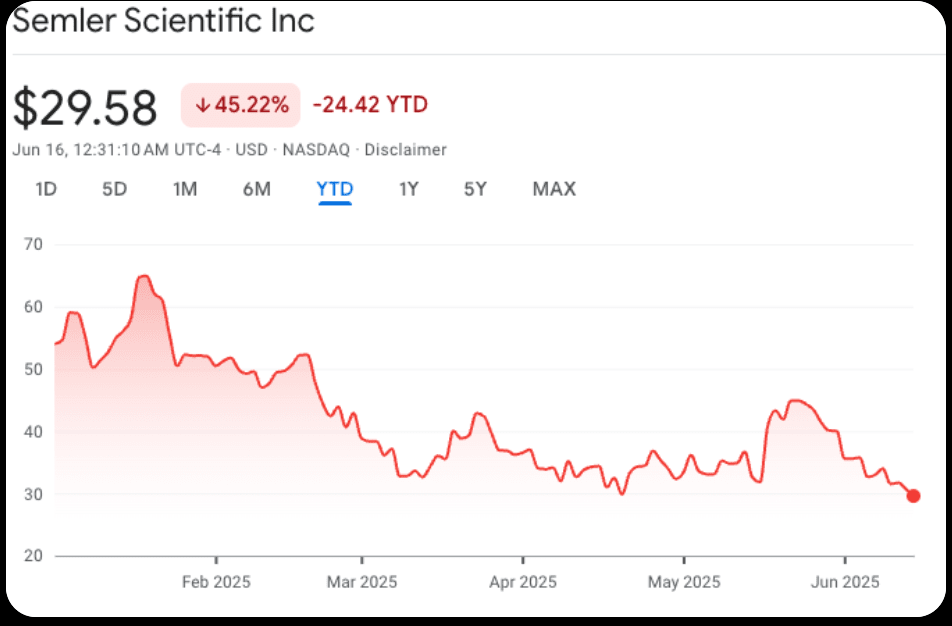Switch to the 1D time range

46,189
